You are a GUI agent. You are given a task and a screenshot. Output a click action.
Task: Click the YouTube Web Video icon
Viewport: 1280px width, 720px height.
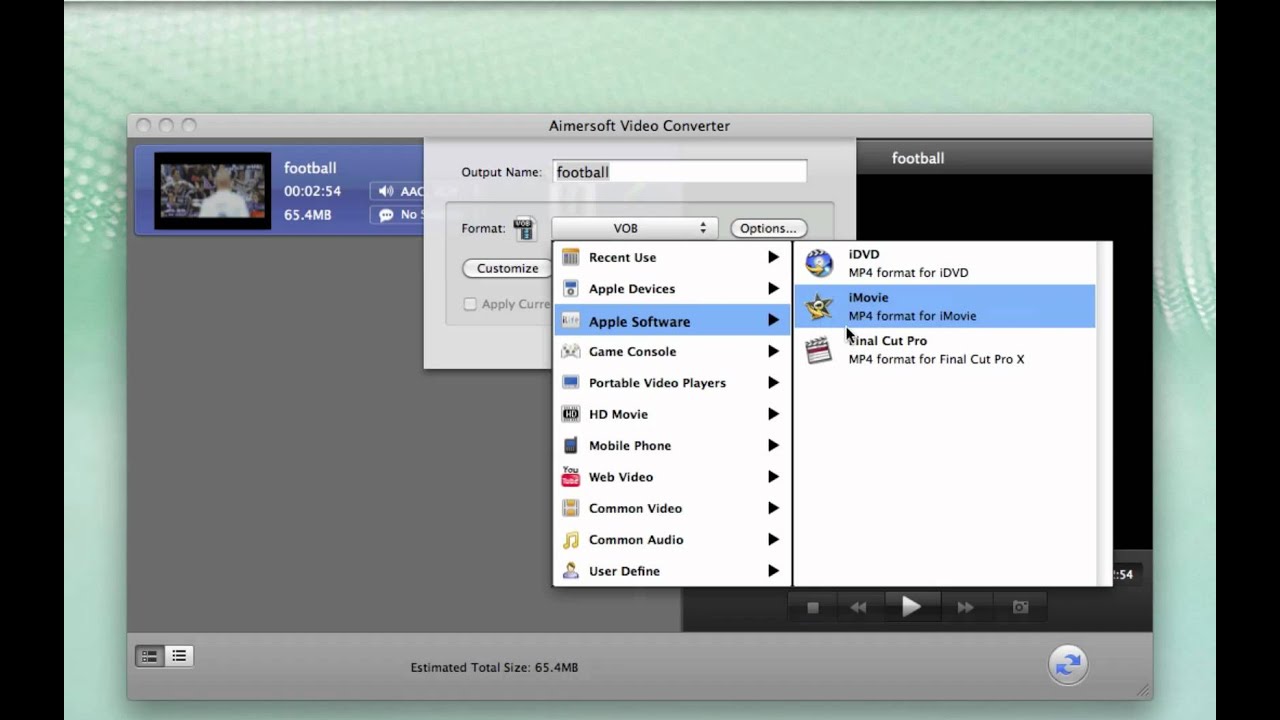tap(570, 477)
